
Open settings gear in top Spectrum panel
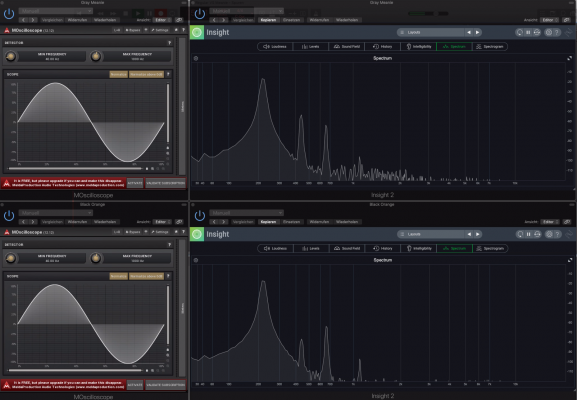[196, 58]
